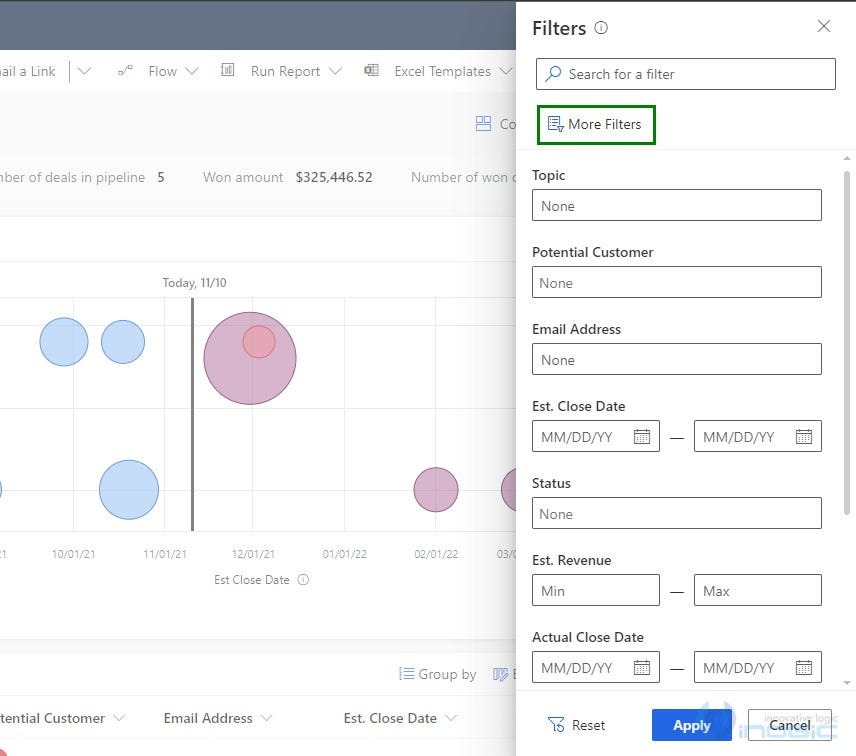
Task: Close the Filters panel
Action: tap(824, 26)
